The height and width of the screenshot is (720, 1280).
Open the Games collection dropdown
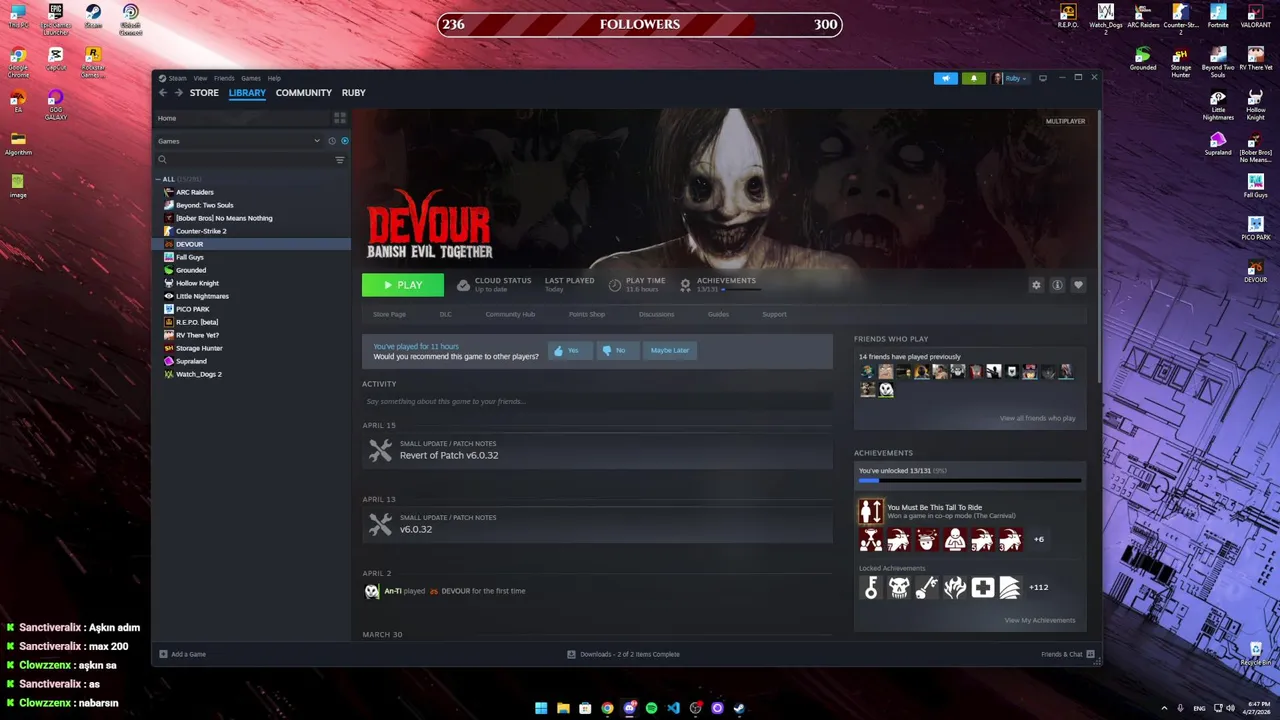click(238, 141)
